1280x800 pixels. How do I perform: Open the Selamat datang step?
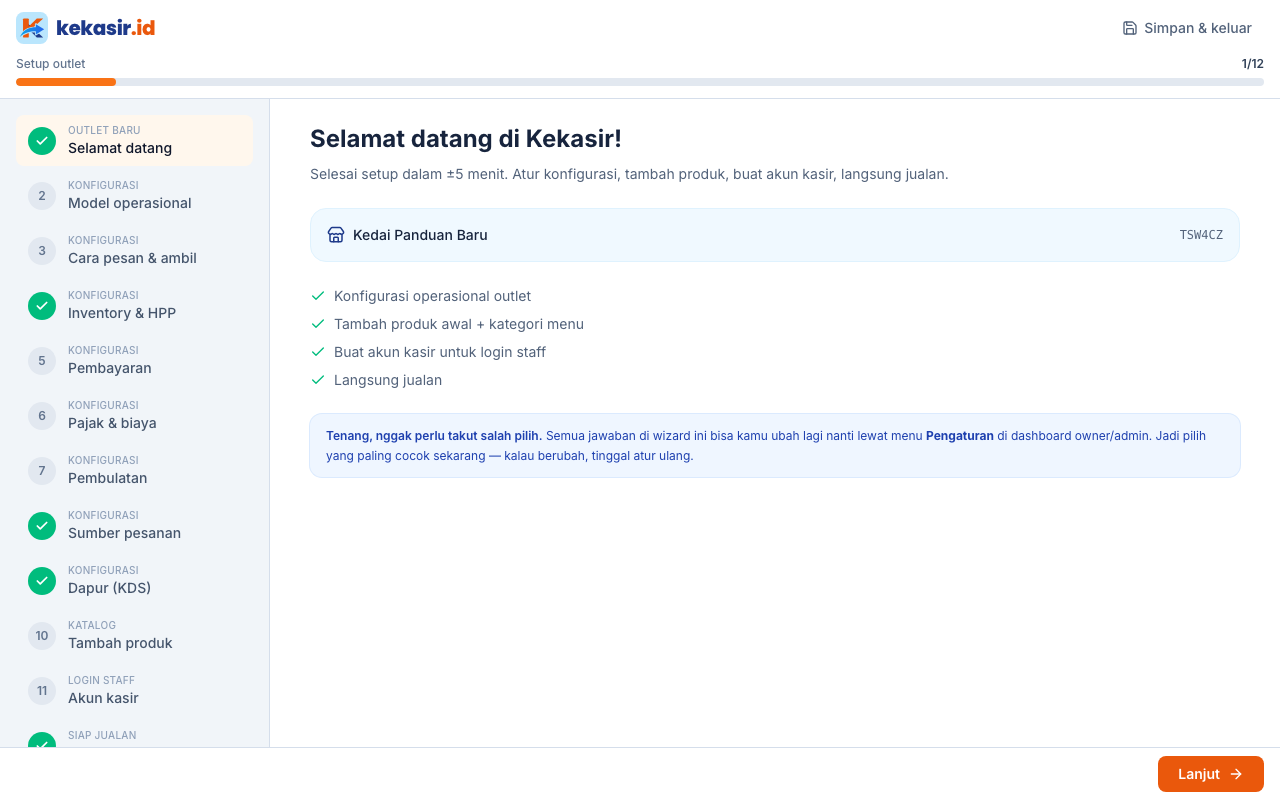(134, 140)
